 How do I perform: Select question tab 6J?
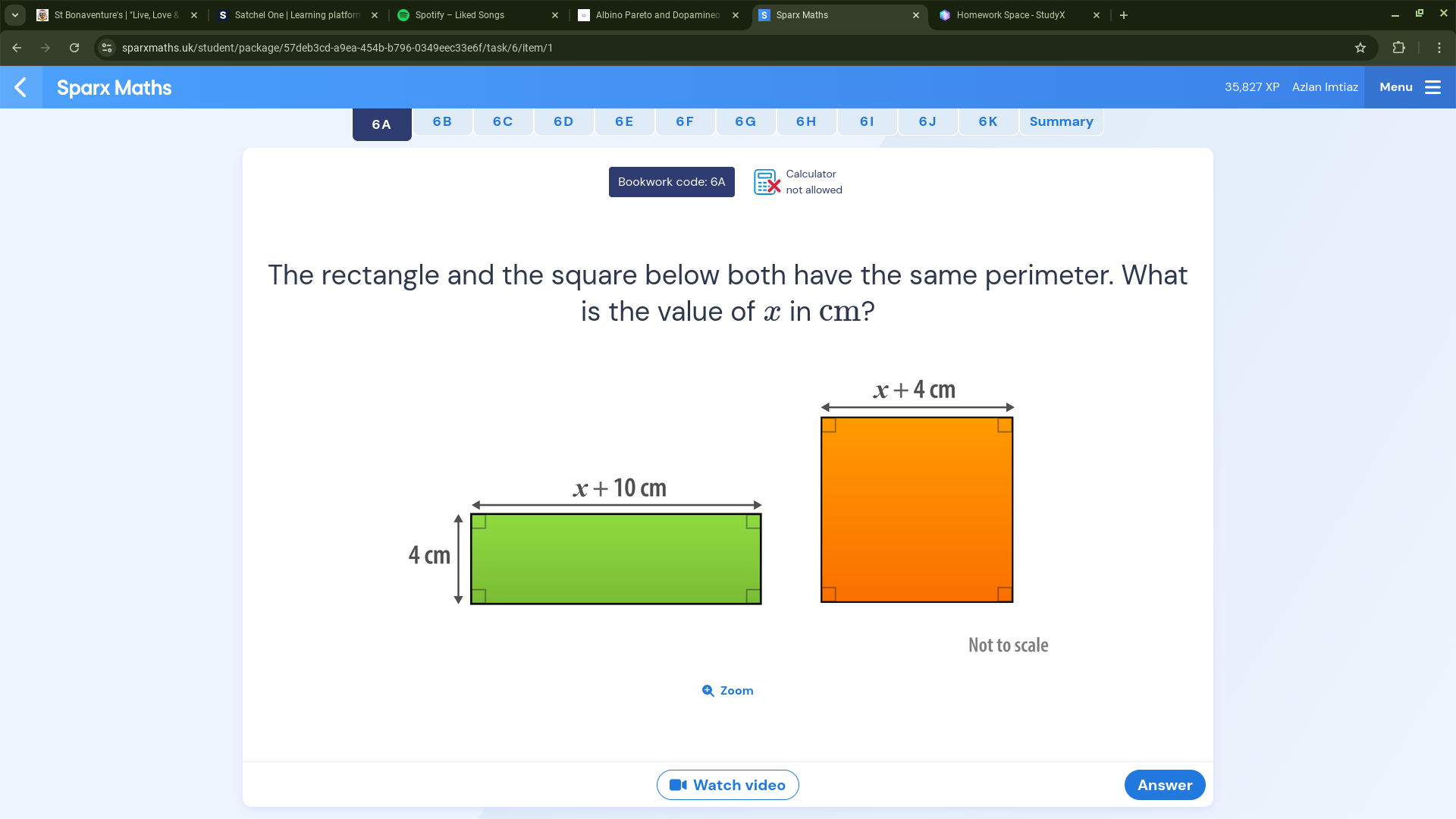click(x=928, y=121)
